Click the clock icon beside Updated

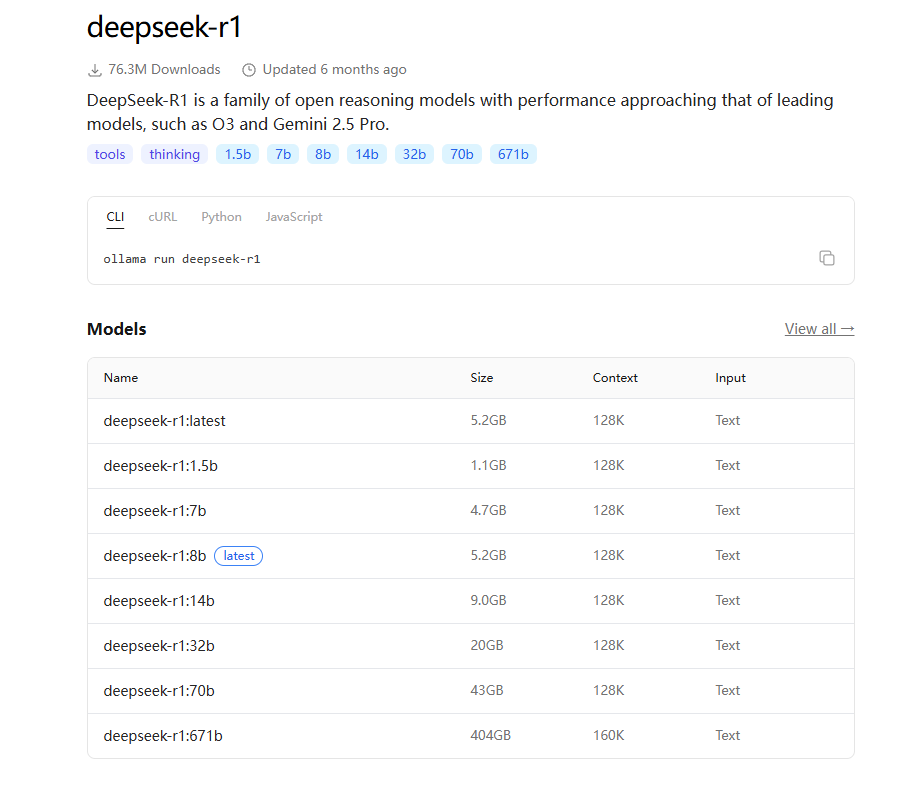(x=249, y=70)
